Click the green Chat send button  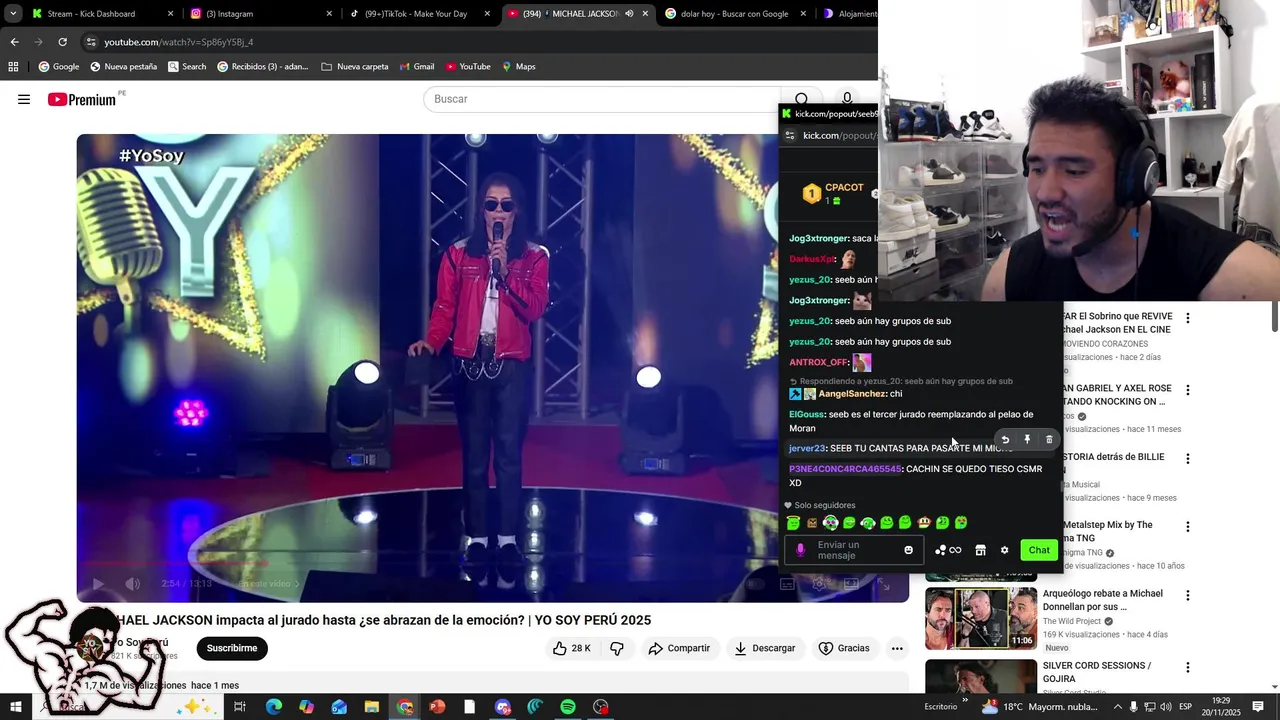[x=1039, y=550]
